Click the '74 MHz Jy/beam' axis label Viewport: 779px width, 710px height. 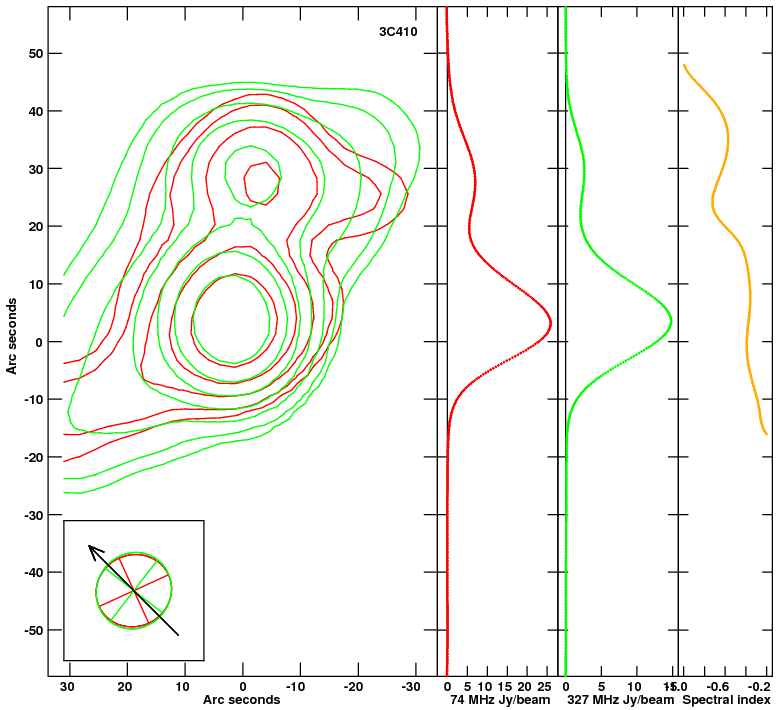tap(500, 700)
